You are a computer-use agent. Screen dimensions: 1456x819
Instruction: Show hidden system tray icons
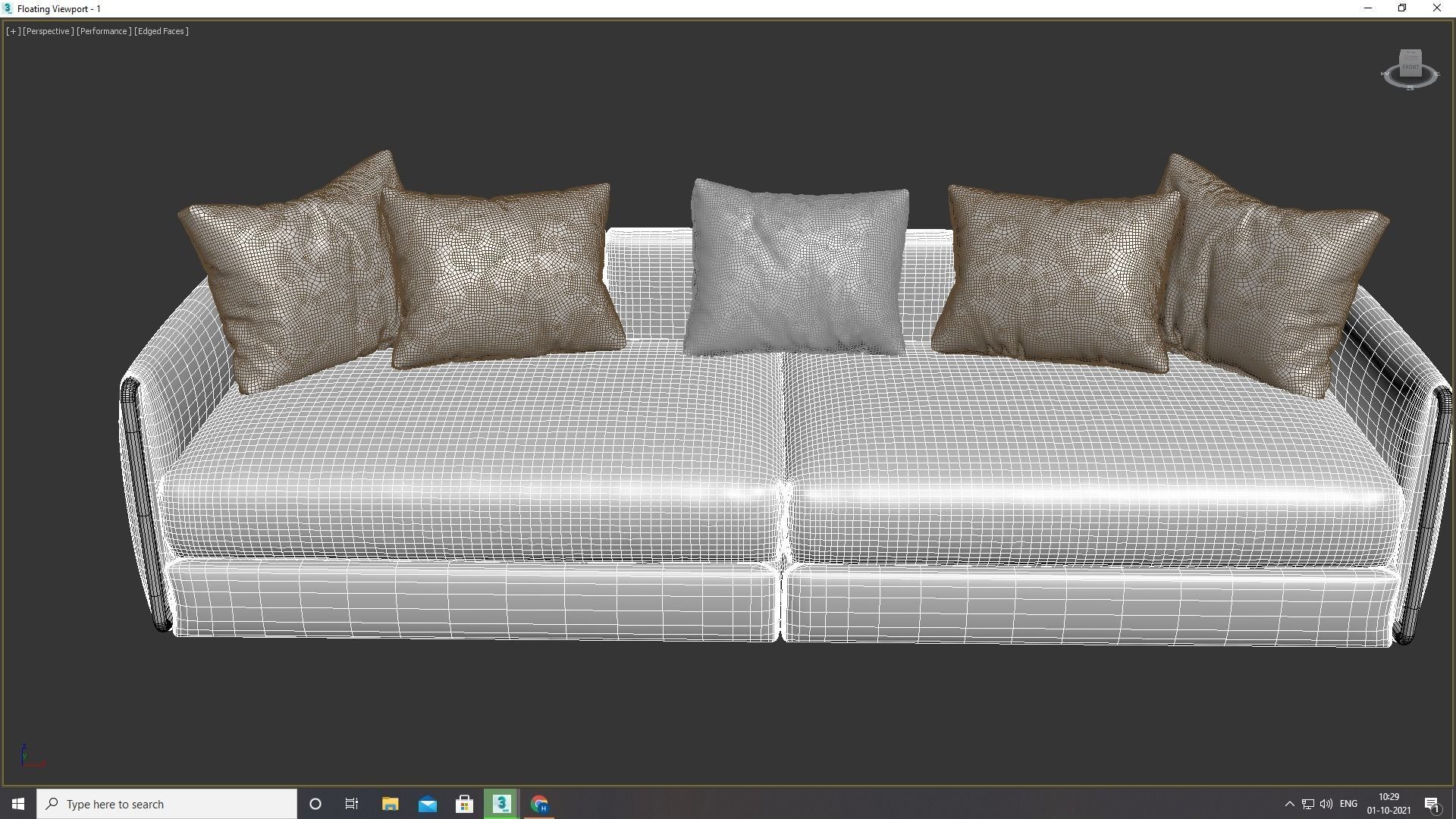click(1289, 804)
